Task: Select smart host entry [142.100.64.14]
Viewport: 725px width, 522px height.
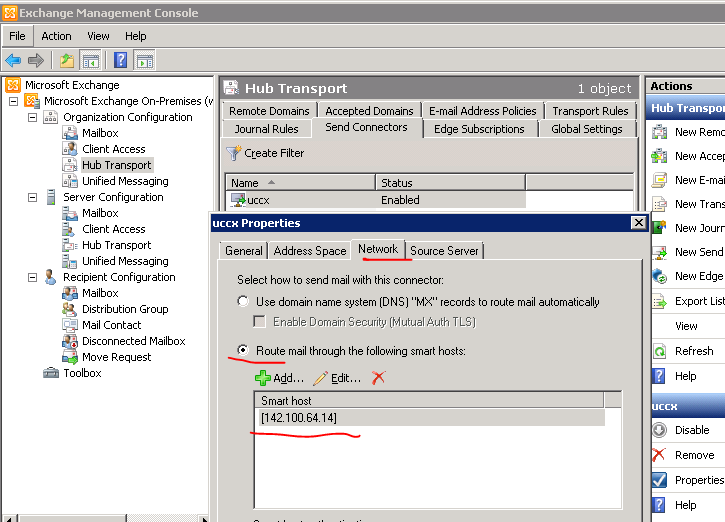Action: [430, 418]
